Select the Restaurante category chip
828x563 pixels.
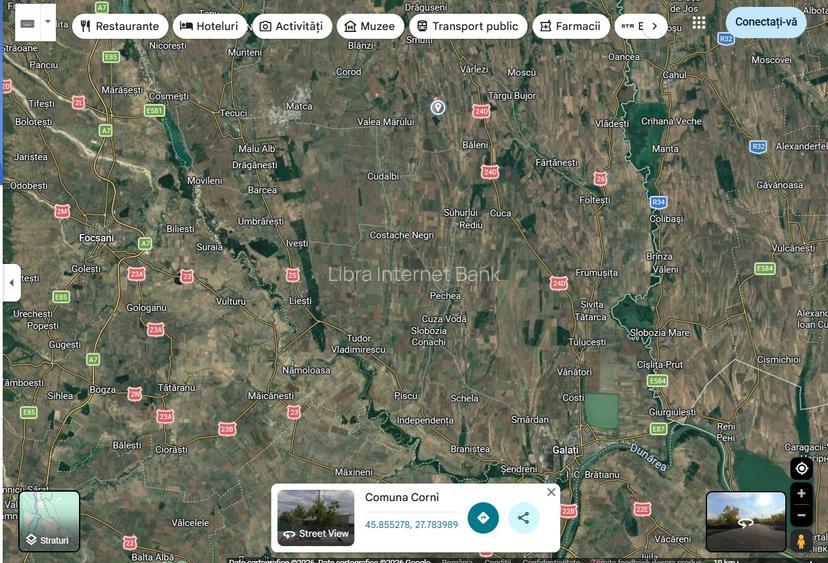120,26
